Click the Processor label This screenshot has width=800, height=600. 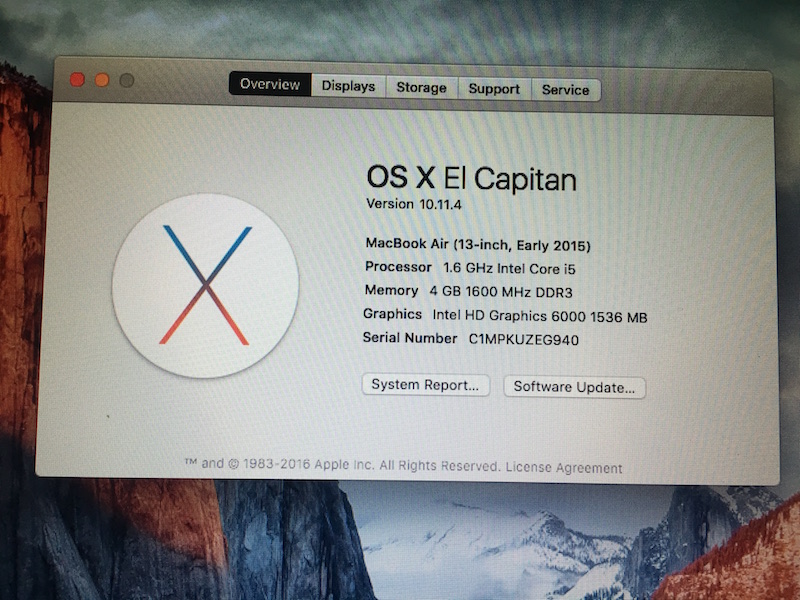(x=398, y=267)
